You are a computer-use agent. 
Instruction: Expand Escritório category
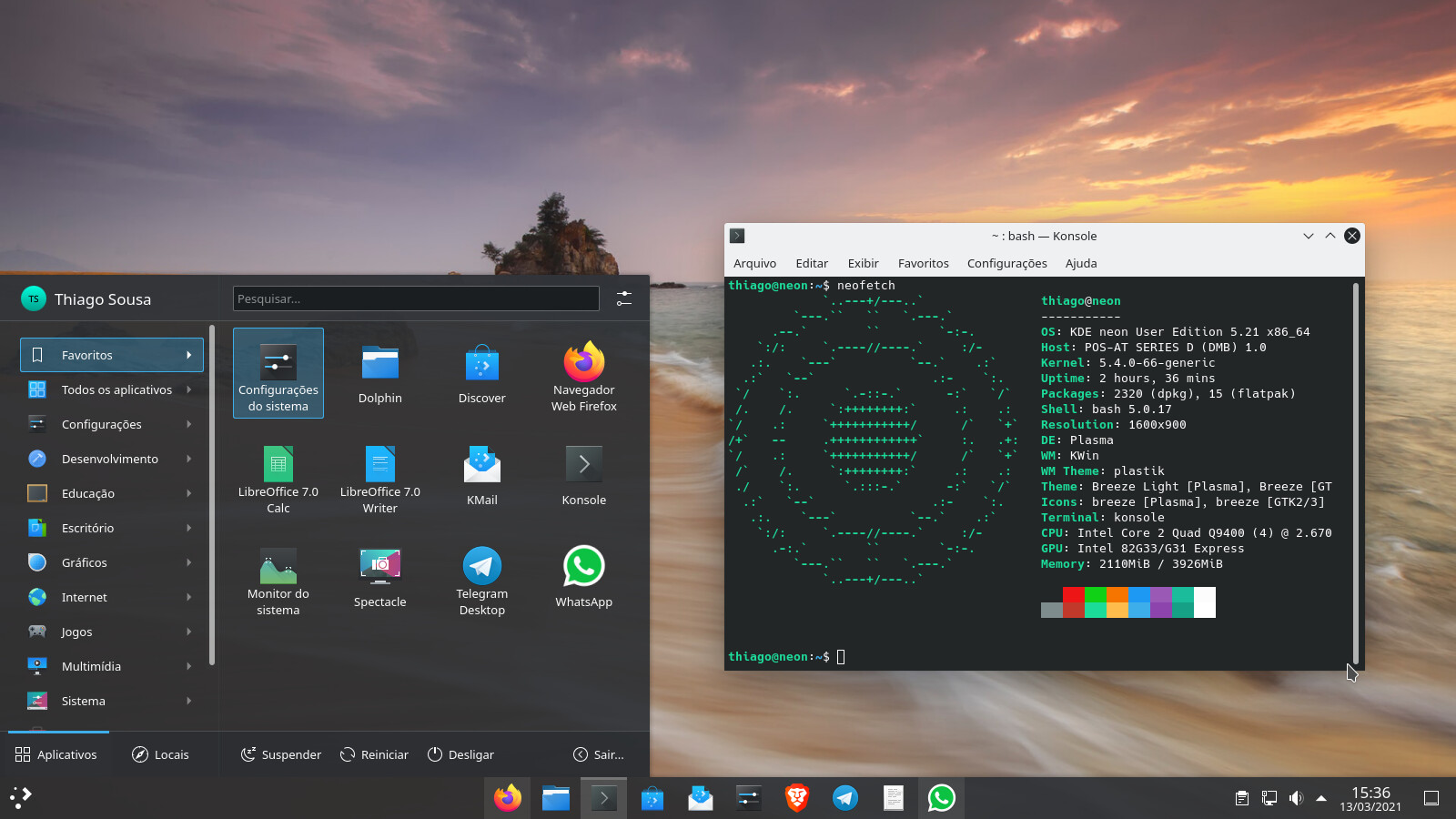[x=112, y=528]
